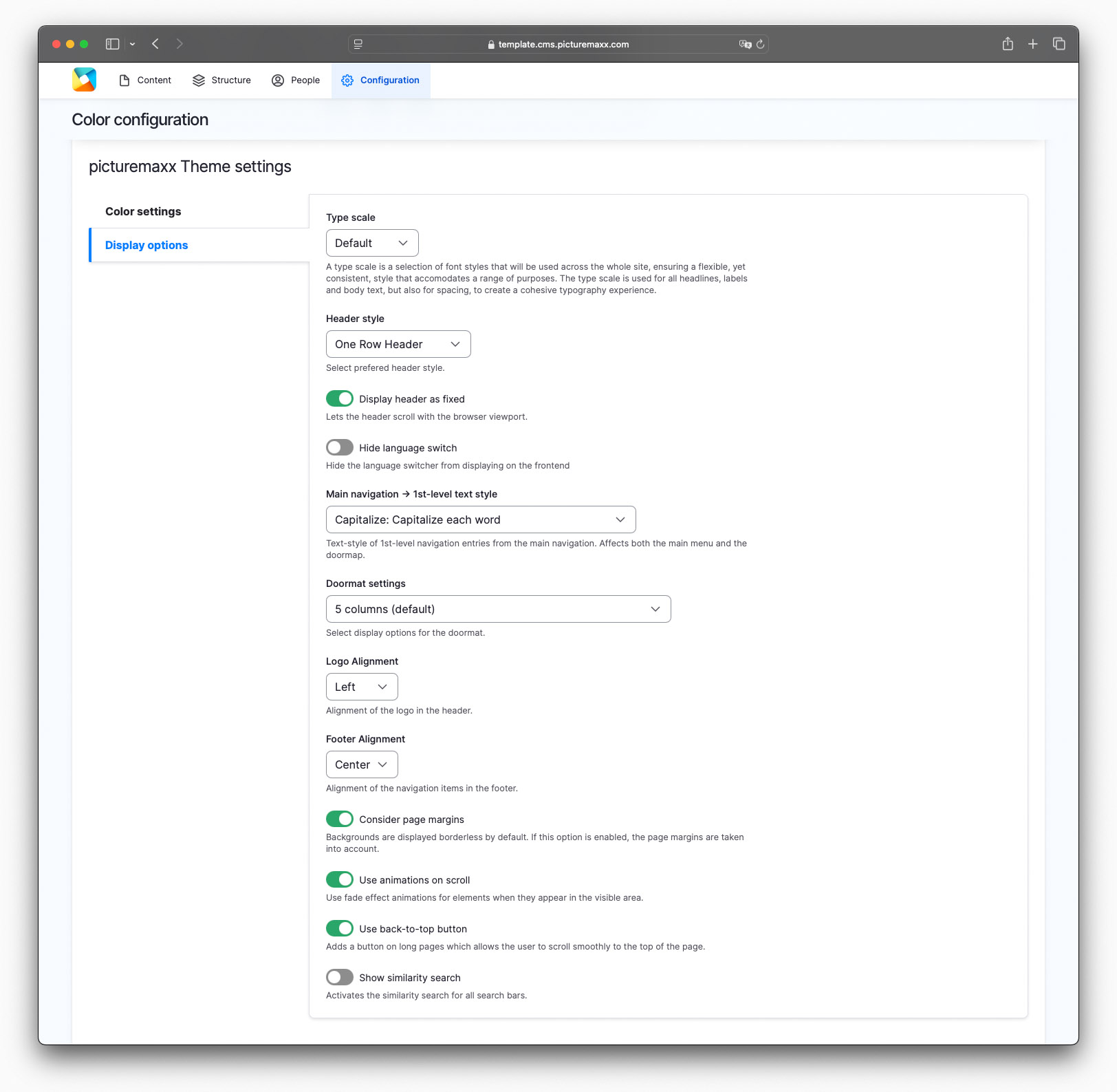
Task: Turn off Consider page margins toggle
Action: click(x=340, y=820)
